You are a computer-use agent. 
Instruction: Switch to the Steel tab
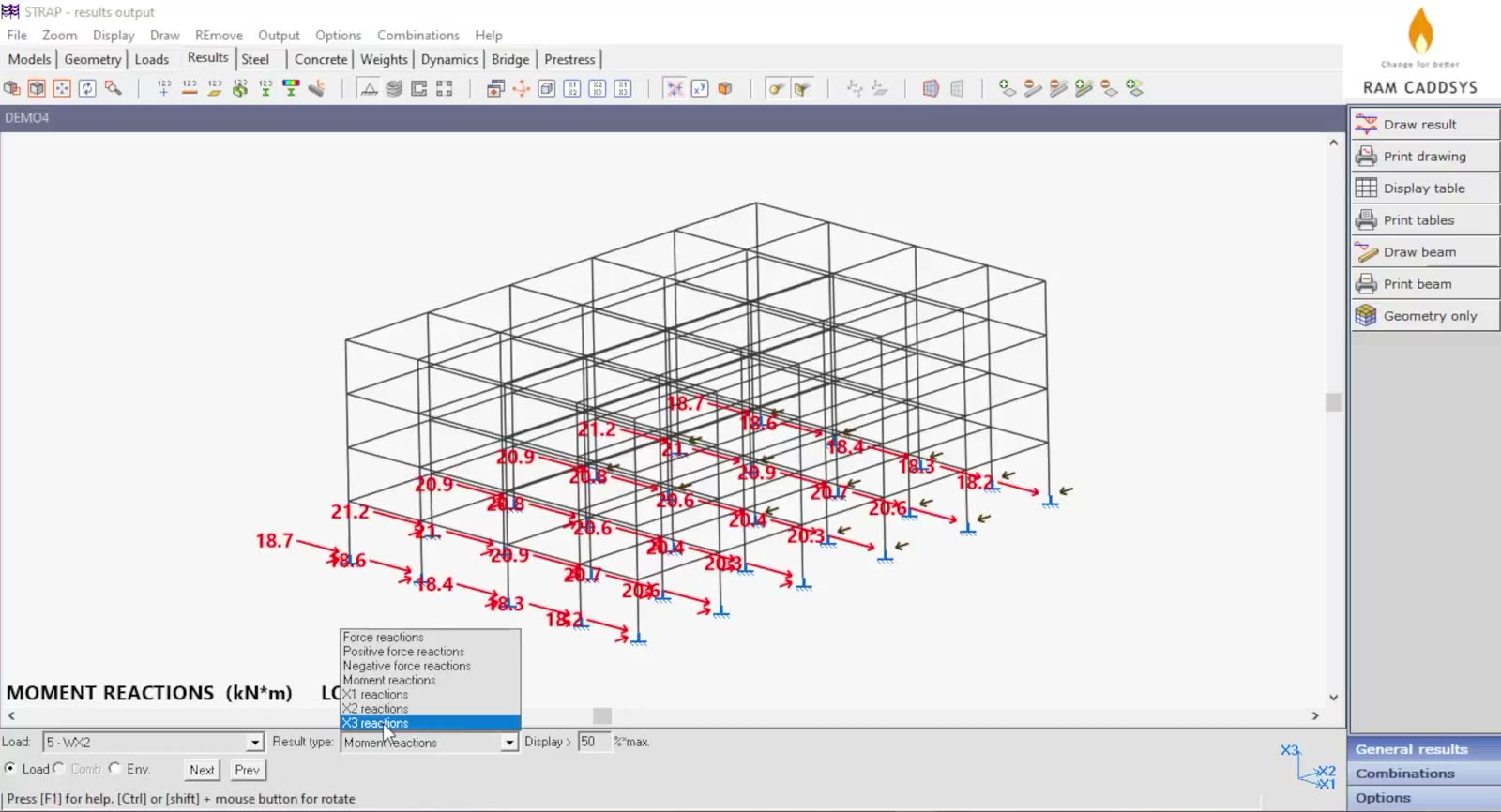coord(255,59)
